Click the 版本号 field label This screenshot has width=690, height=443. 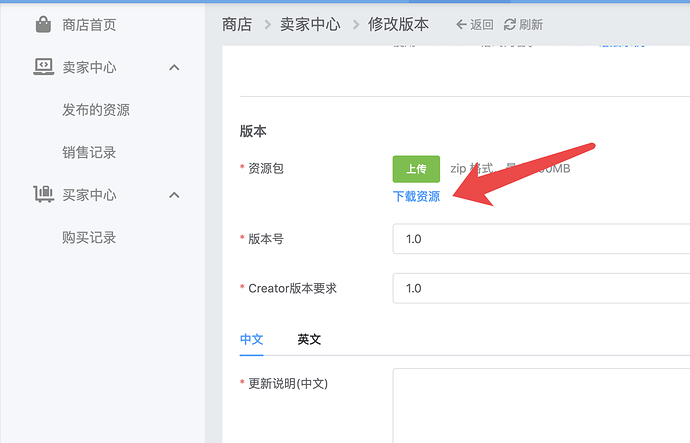[266, 239]
